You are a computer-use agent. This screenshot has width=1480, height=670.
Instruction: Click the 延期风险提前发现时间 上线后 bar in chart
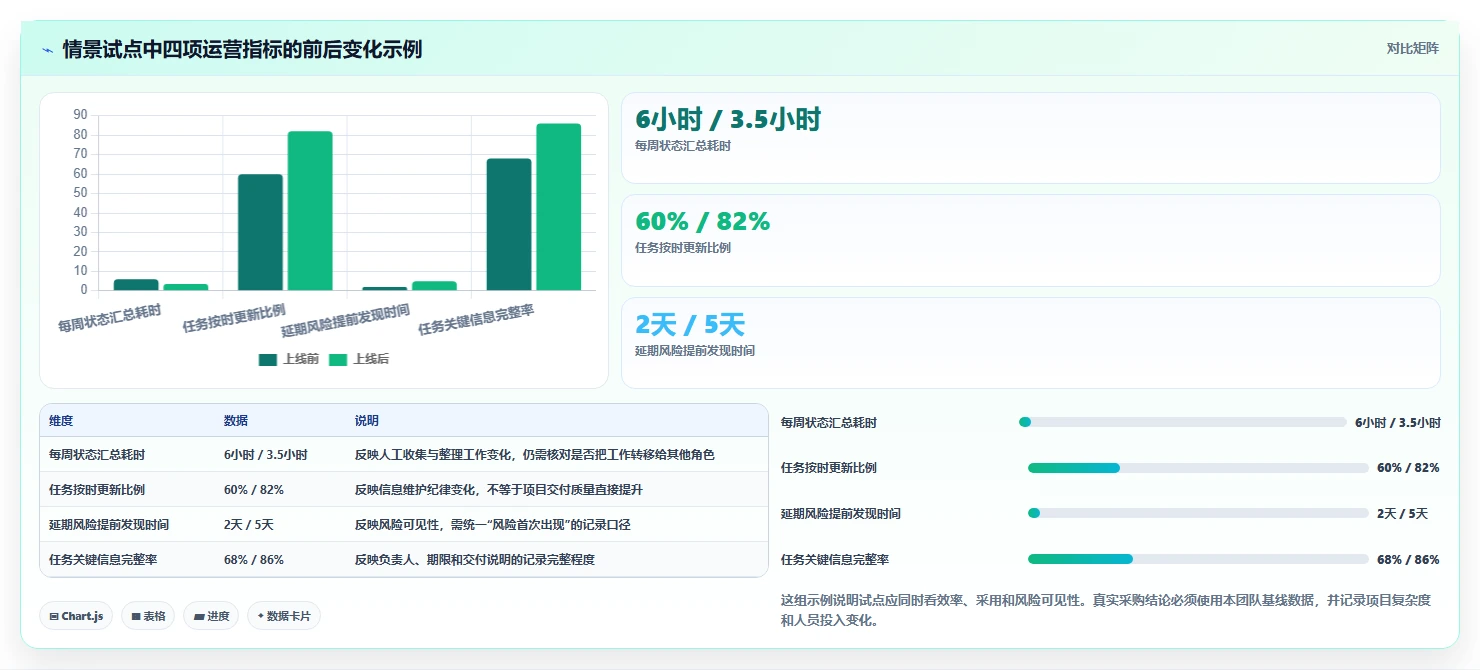(434, 286)
